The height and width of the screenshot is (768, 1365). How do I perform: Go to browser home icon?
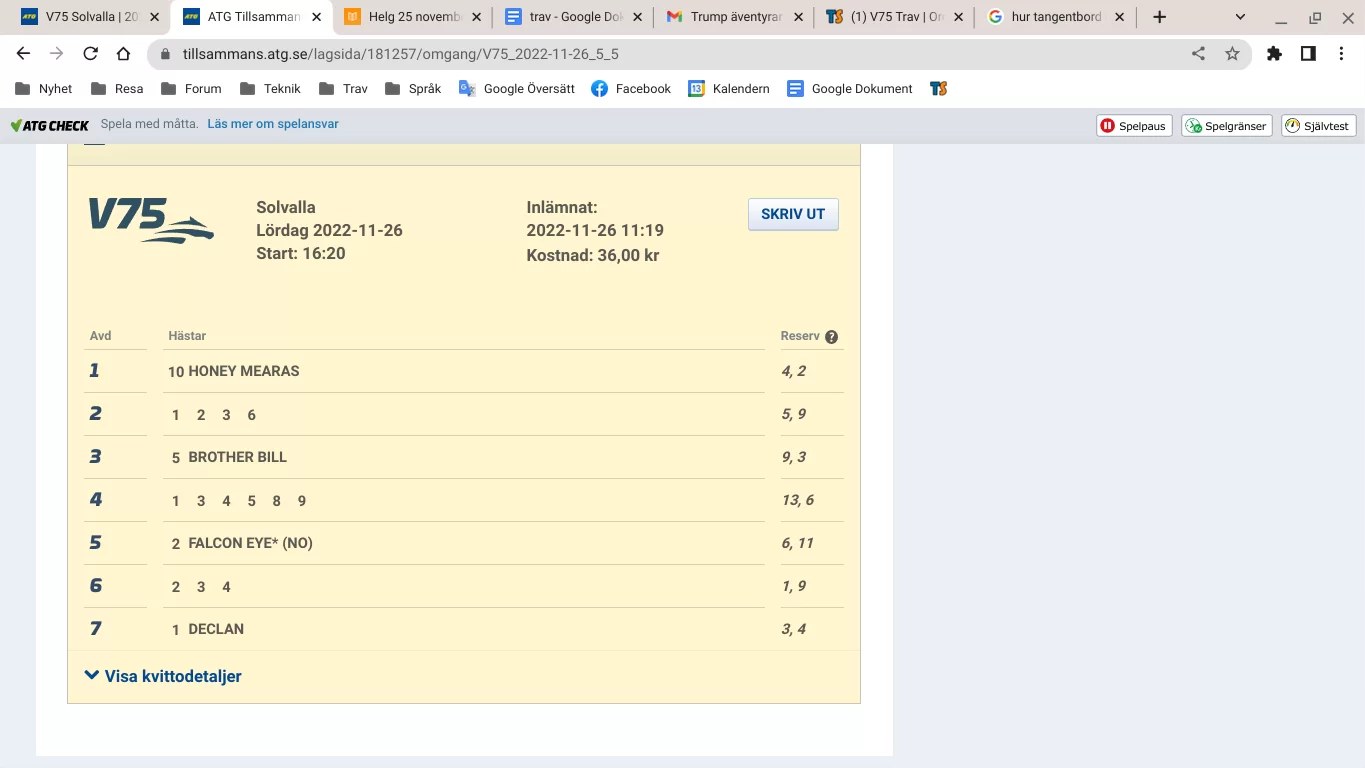pyautogui.click(x=123, y=54)
